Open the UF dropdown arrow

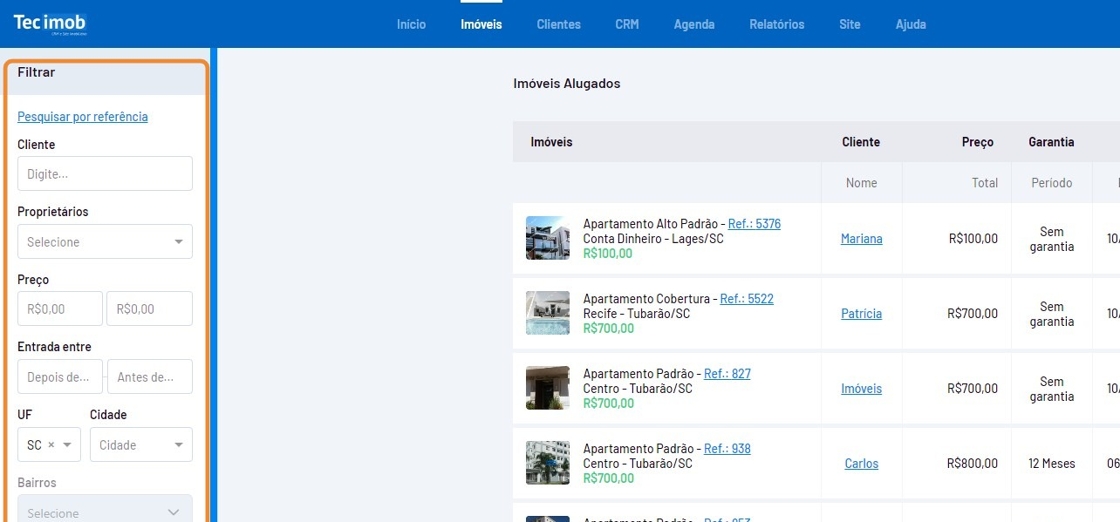pyautogui.click(x=68, y=445)
